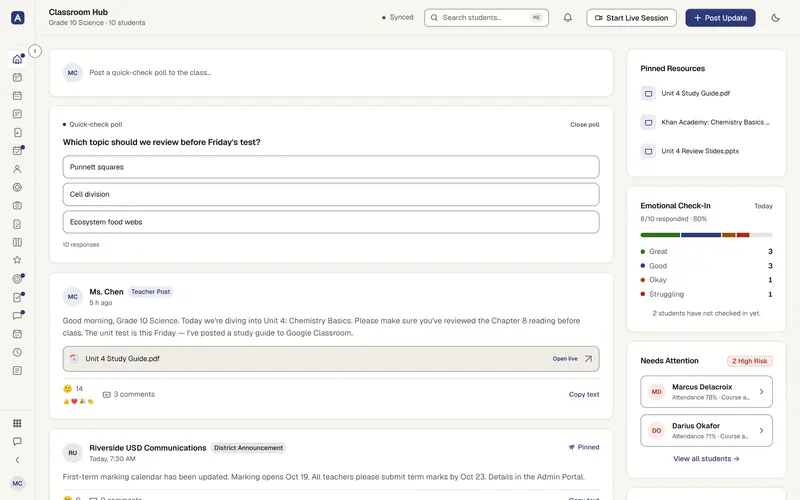Click 'Start Live Session' button
This screenshot has width=800, height=500.
631,18
